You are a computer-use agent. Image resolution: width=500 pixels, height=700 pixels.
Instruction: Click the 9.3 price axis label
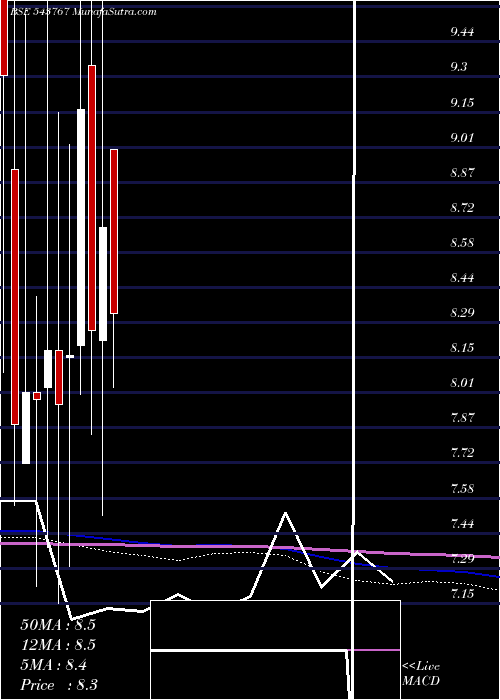(x=458, y=67)
